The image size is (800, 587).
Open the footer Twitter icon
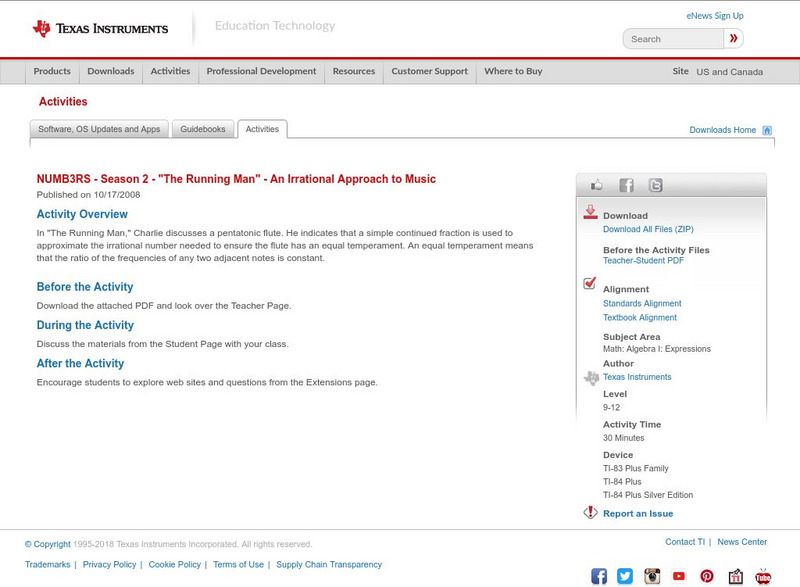click(x=625, y=576)
